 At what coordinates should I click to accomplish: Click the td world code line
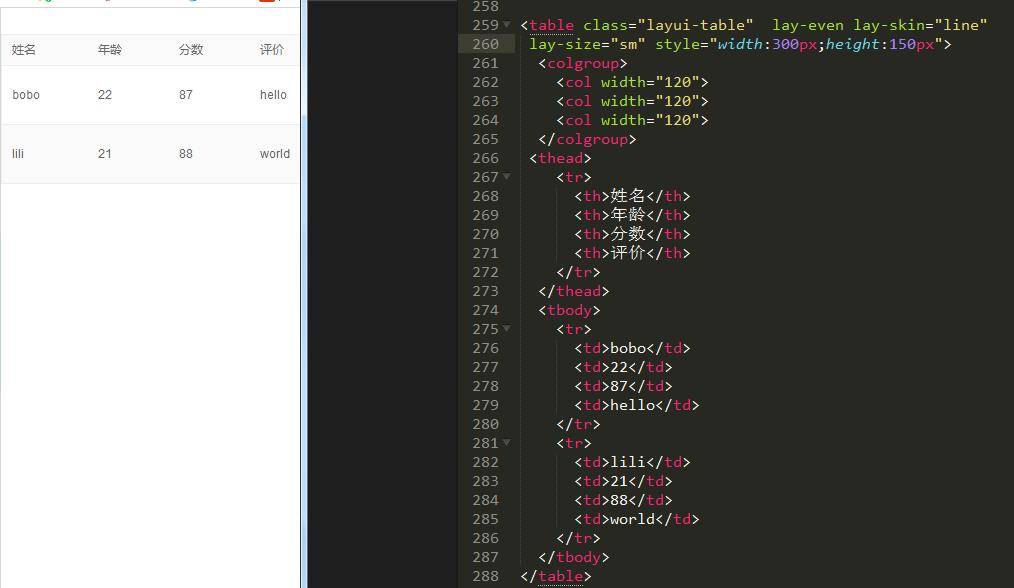[636, 519]
